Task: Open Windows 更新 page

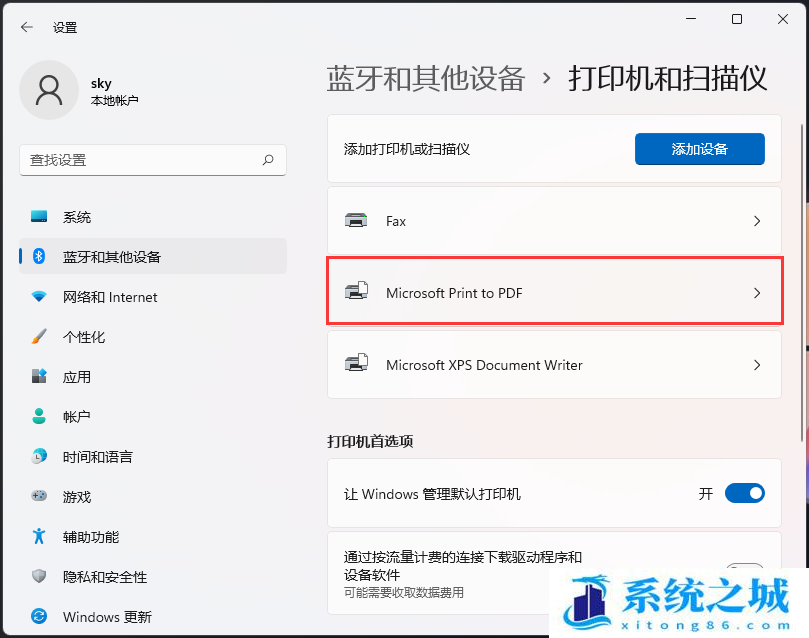Action: (x=153, y=616)
